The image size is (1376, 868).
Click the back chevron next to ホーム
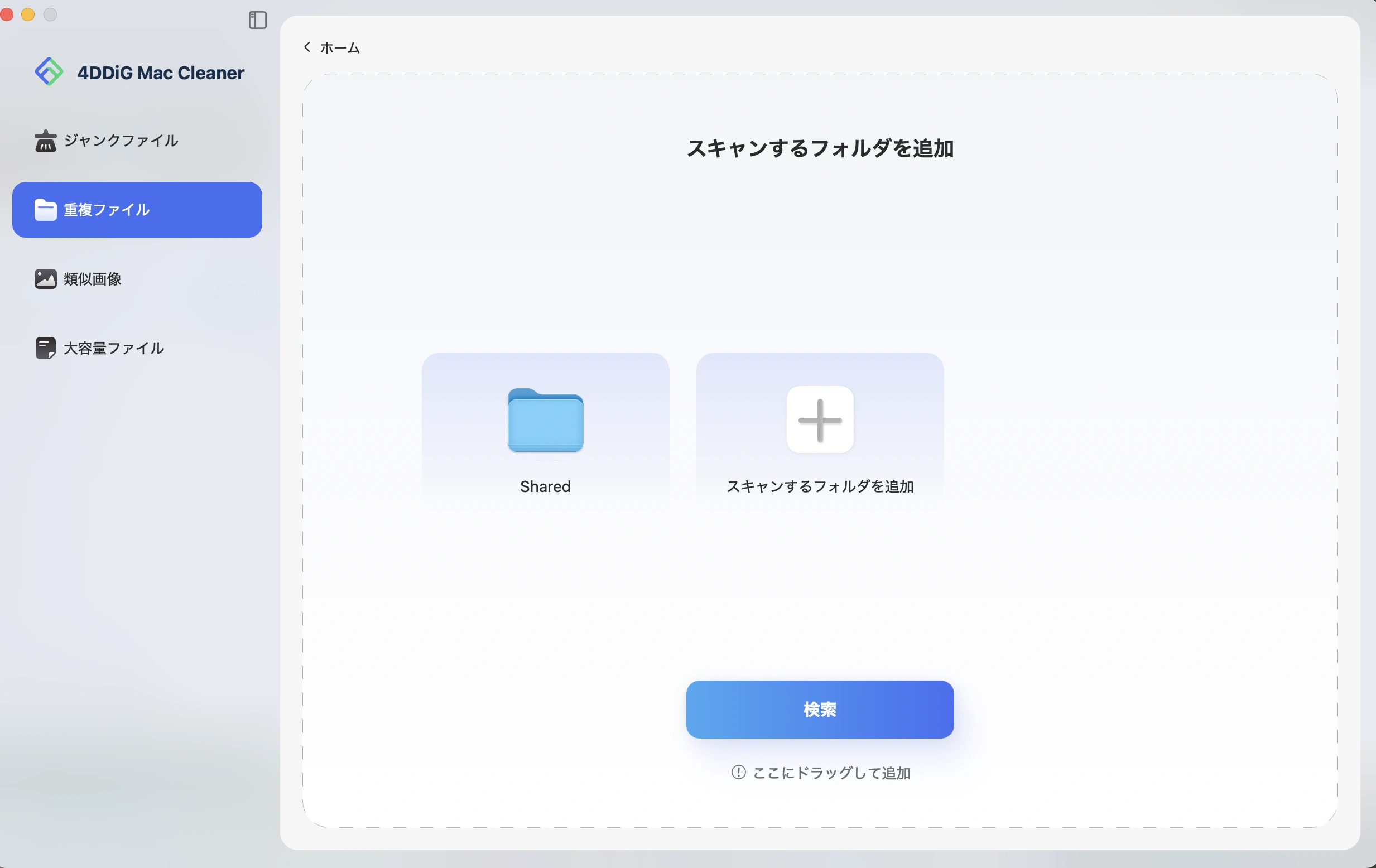pyautogui.click(x=307, y=47)
